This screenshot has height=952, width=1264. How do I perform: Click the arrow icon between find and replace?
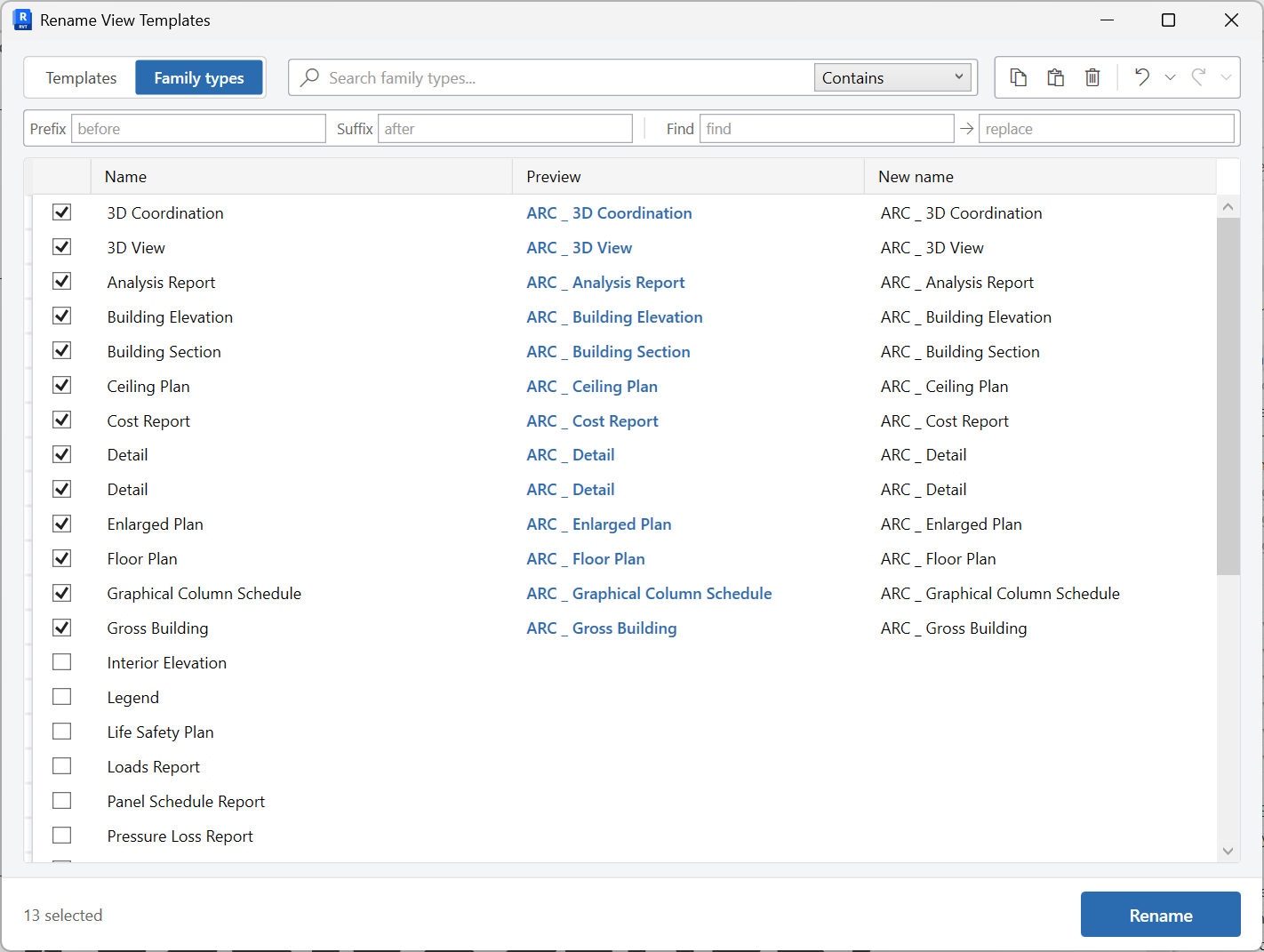pyautogui.click(x=966, y=129)
